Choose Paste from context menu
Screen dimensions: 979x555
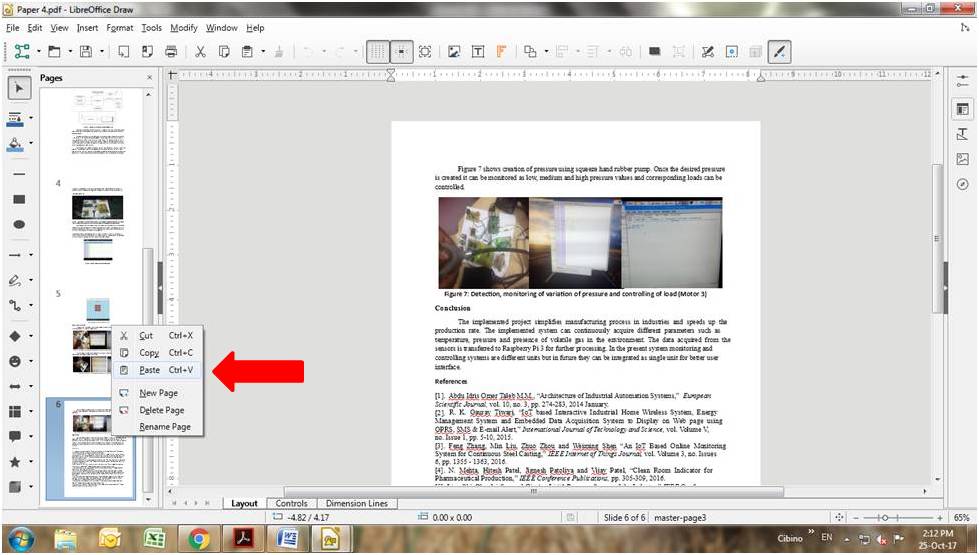(x=157, y=370)
